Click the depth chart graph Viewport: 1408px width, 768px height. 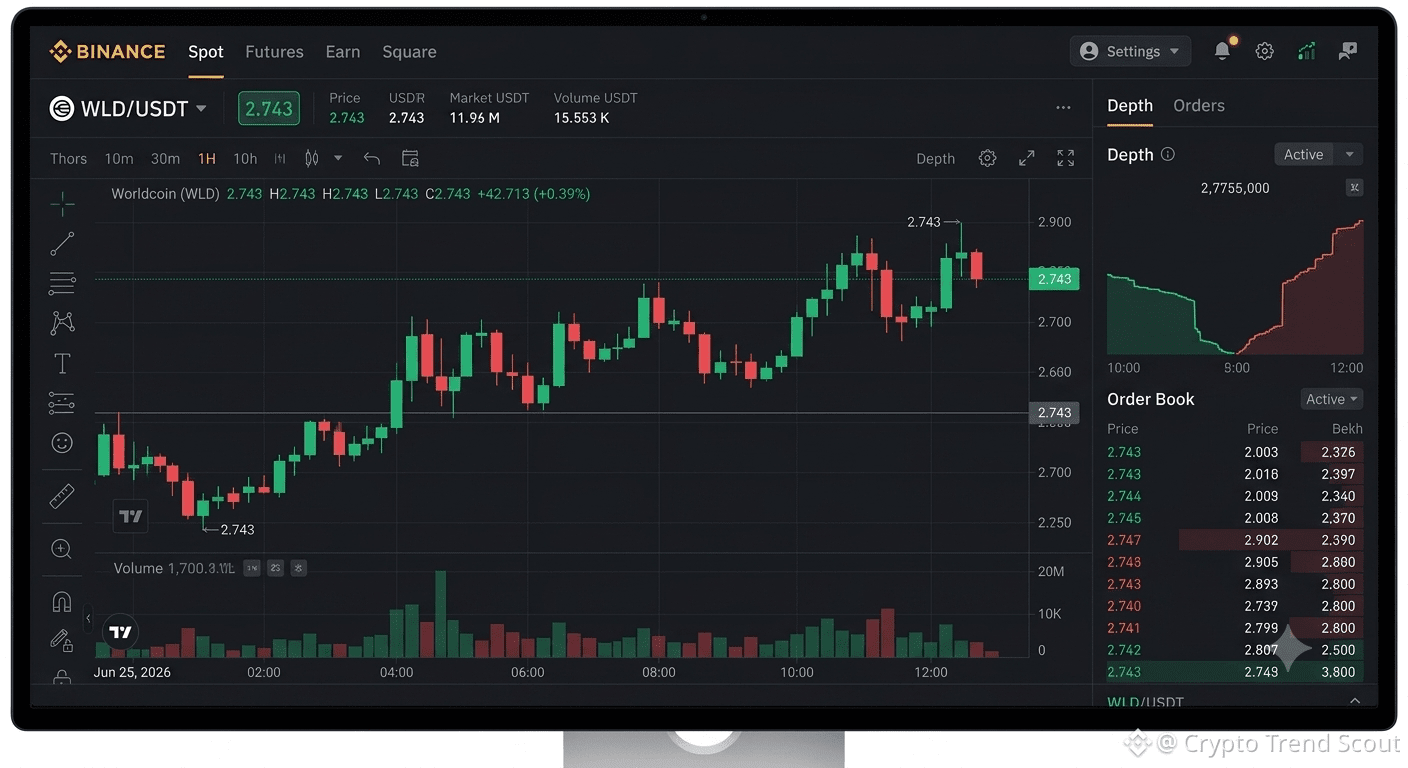coord(1235,286)
